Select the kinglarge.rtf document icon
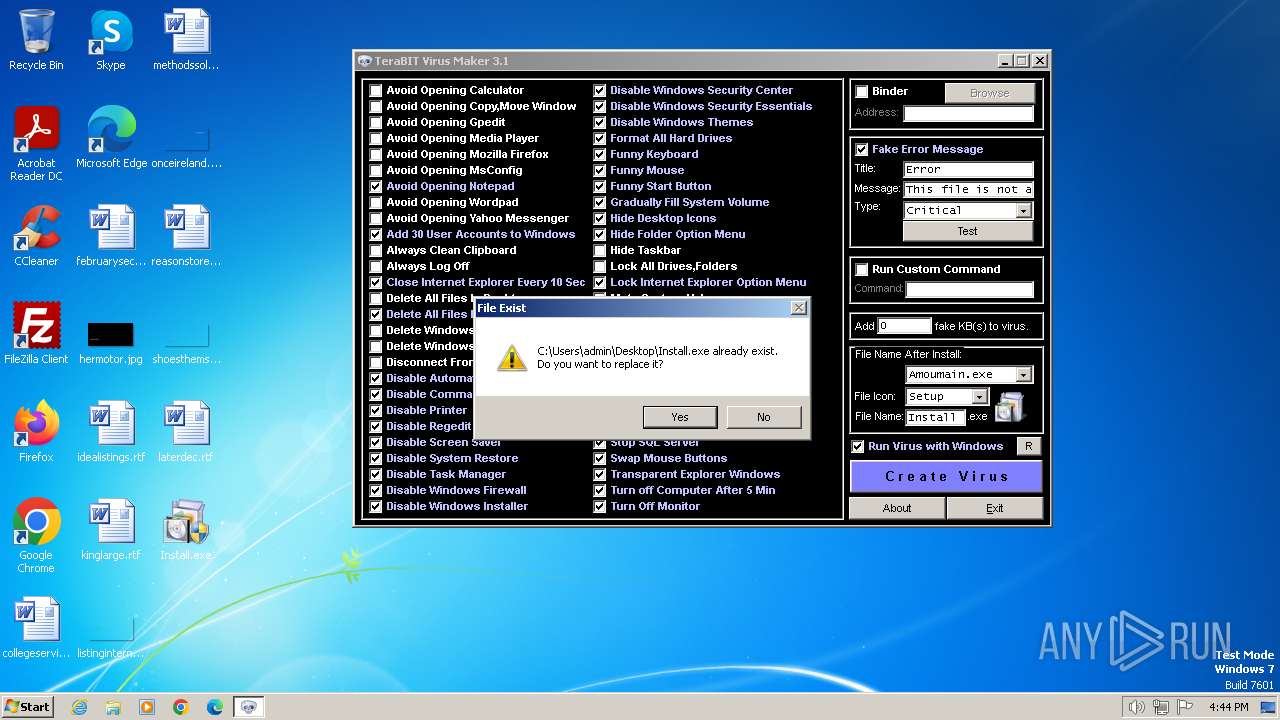Image resolution: width=1280 pixels, height=720 pixels. 111,529
